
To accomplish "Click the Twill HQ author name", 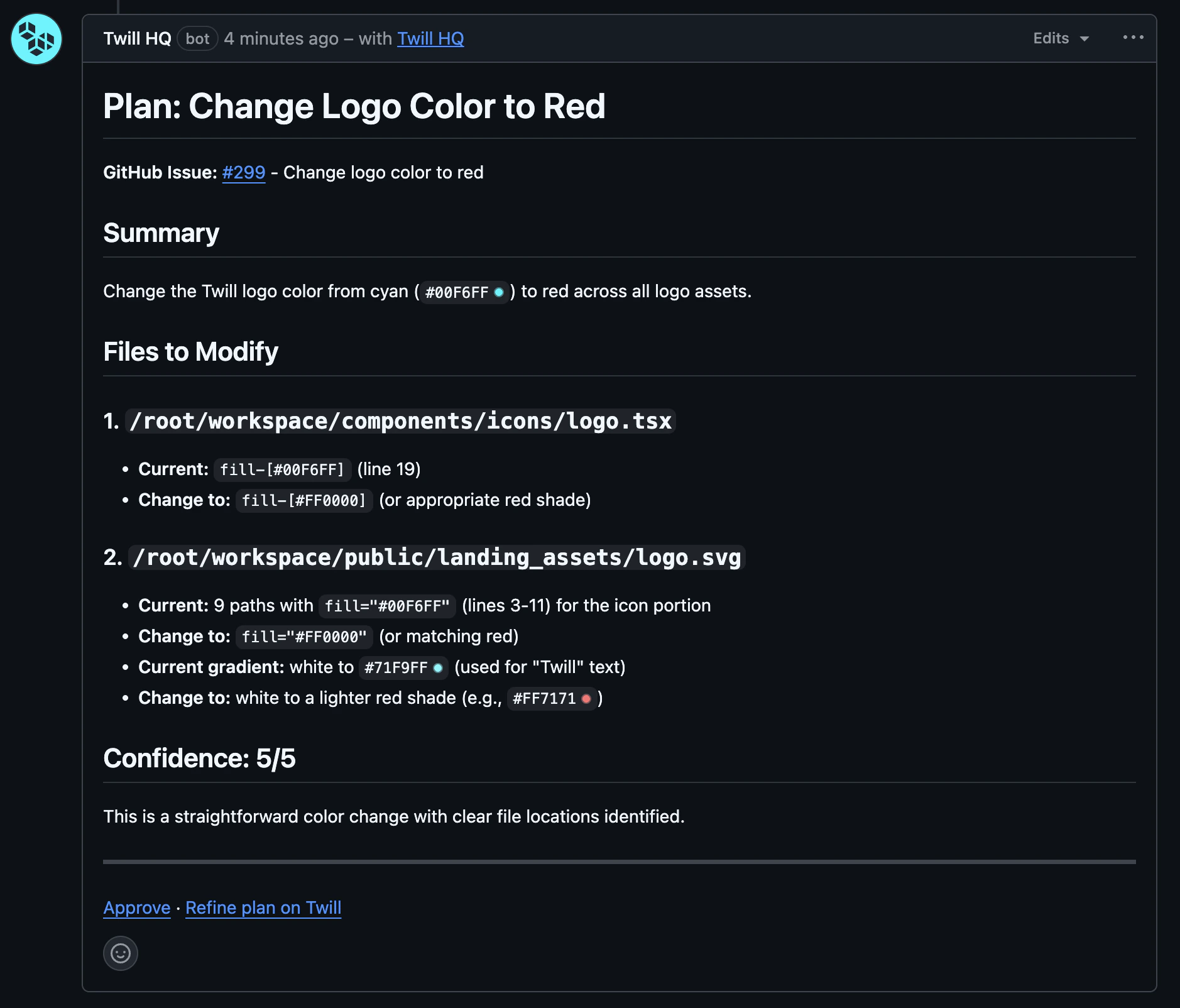I will (x=138, y=38).
